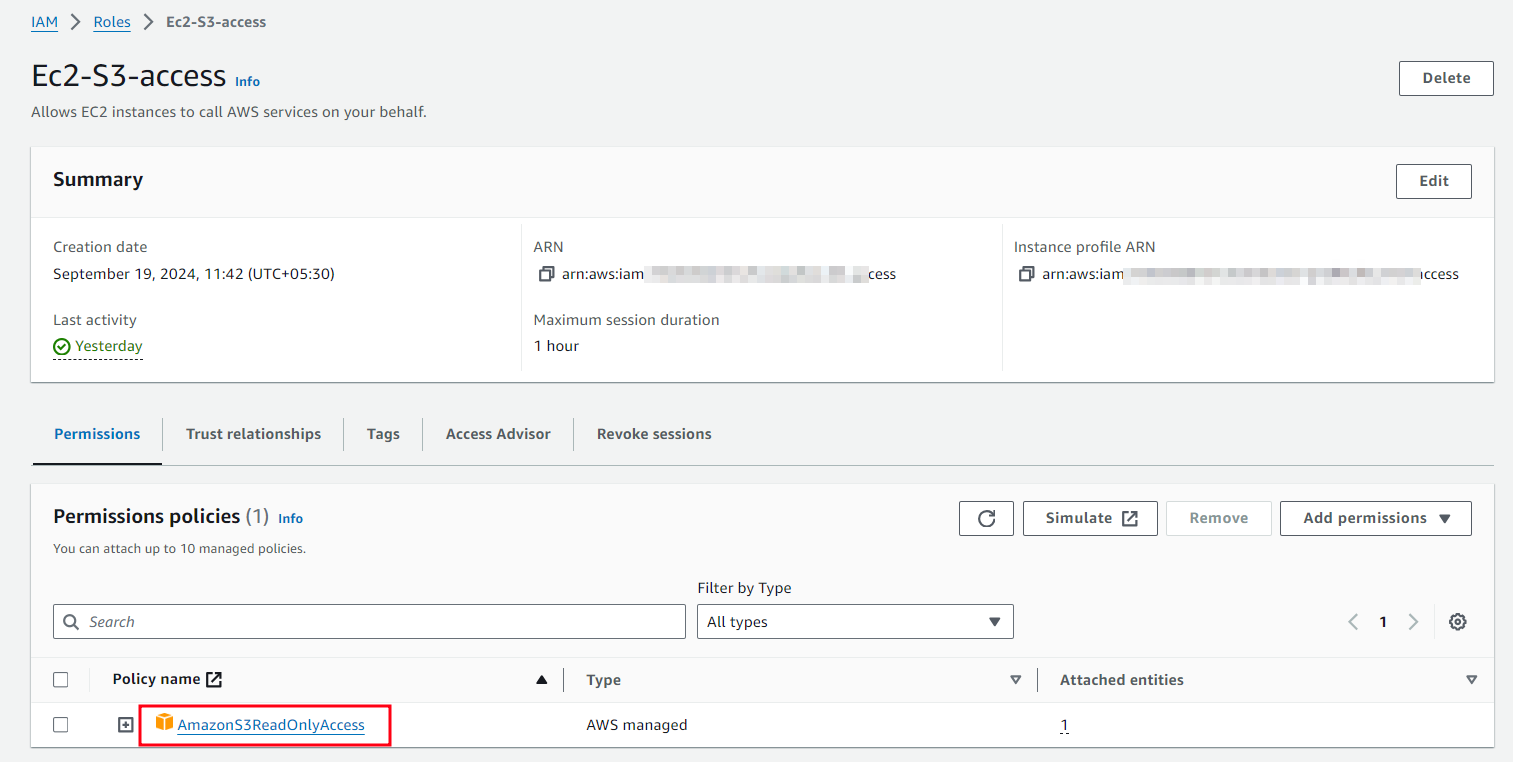Open the Tags tab

[x=383, y=434]
